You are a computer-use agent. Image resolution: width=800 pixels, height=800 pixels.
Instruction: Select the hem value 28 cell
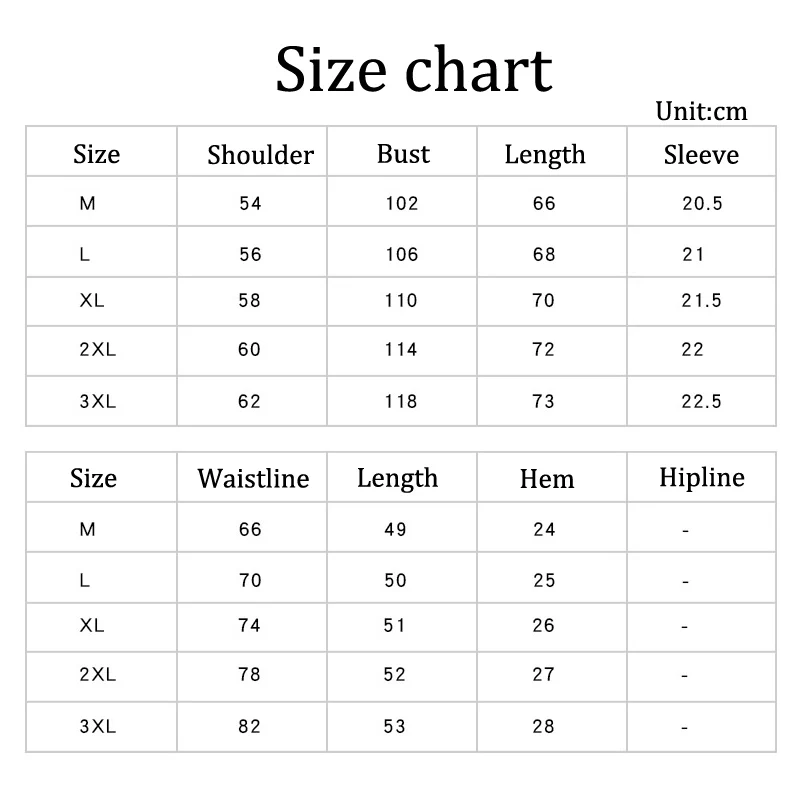[x=544, y=727]
